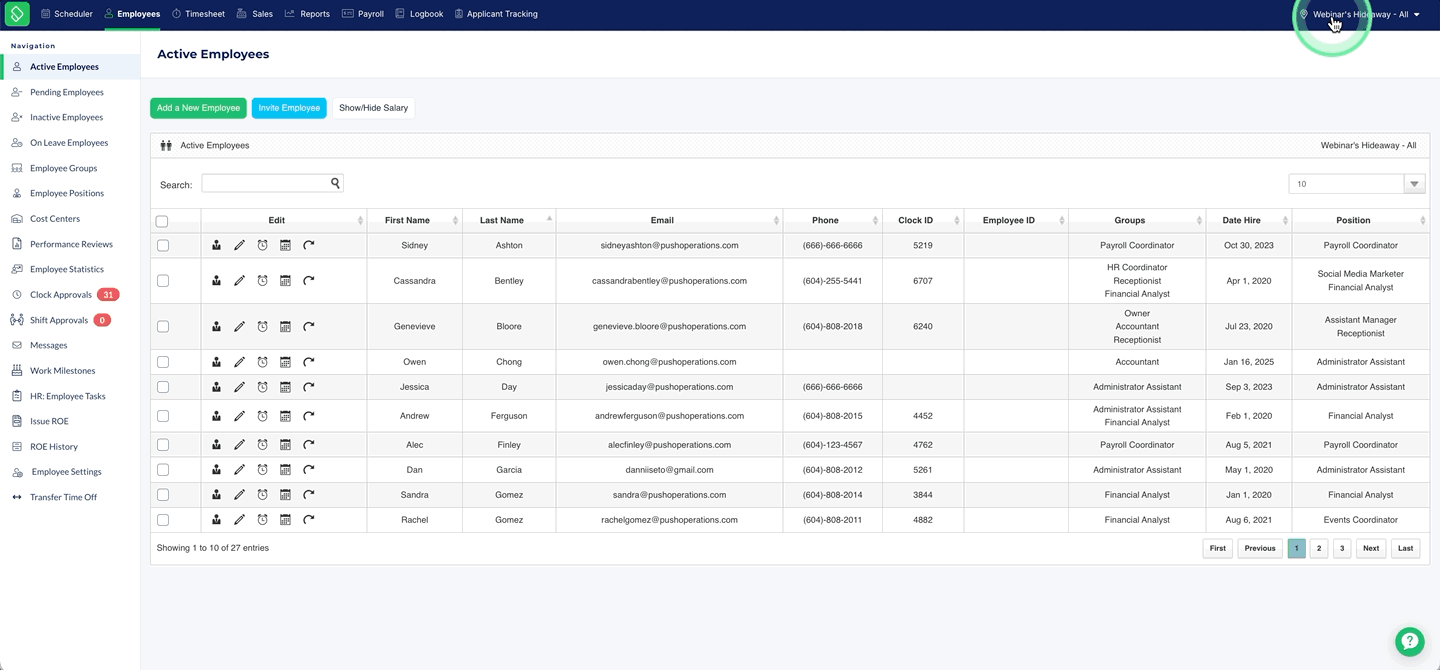Switch to the Timesheet tab
Screen dimensions: 1440x670
tap(198, 14)
